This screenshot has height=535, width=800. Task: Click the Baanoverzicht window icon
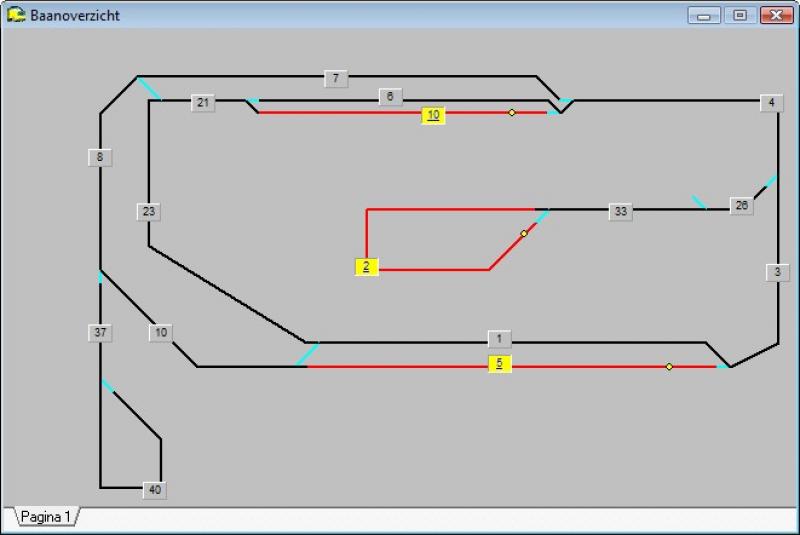pyautogui.click(x=16, y=15)
